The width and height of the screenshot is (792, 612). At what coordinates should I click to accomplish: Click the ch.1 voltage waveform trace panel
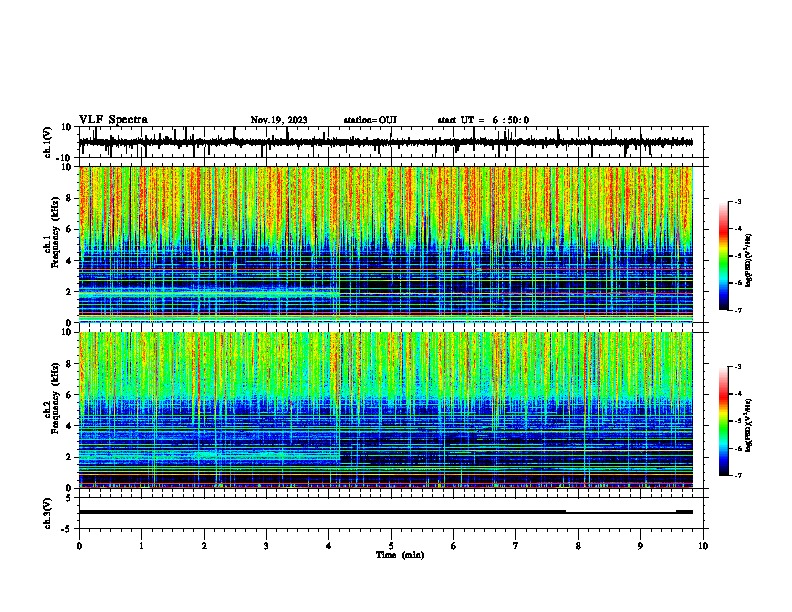click(x=393, y=142)
